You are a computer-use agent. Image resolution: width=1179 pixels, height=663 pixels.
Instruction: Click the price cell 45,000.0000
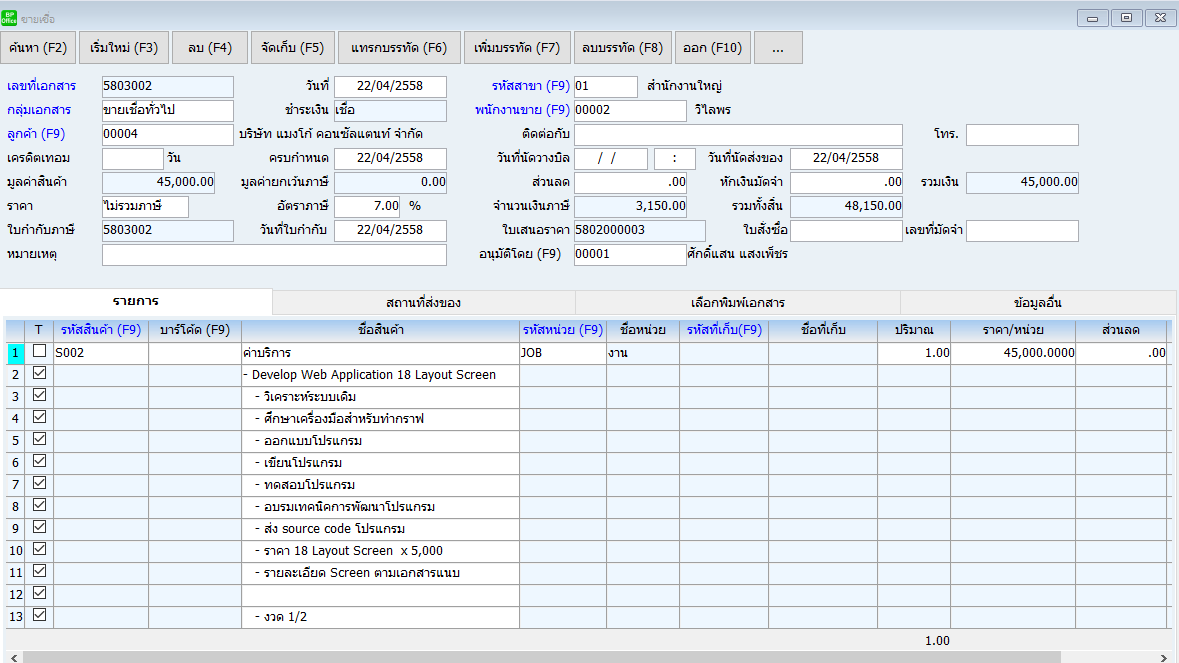click(x=1013, y=353)
